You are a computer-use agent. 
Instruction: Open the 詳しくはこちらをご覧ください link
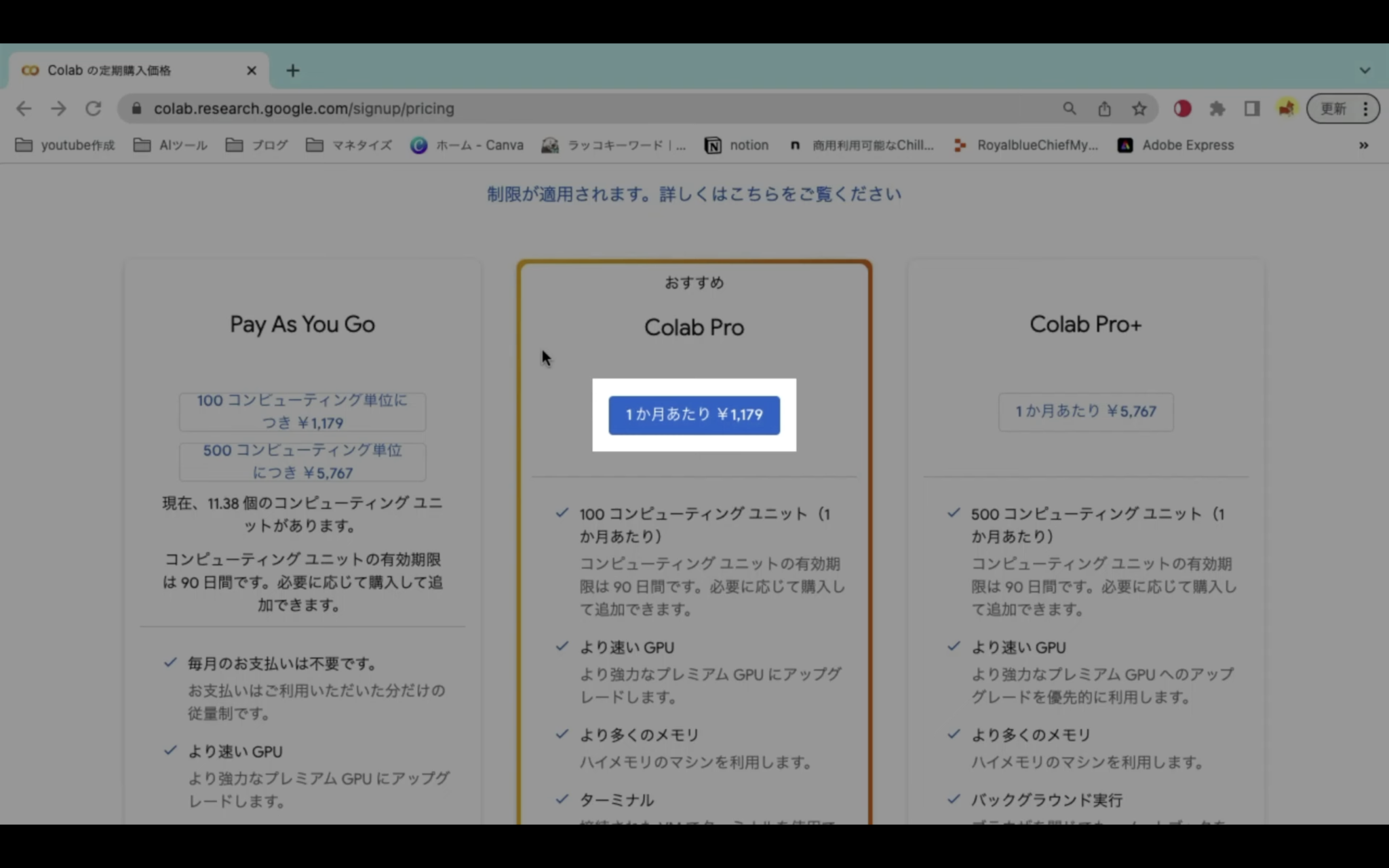click(x=780, y=194)
